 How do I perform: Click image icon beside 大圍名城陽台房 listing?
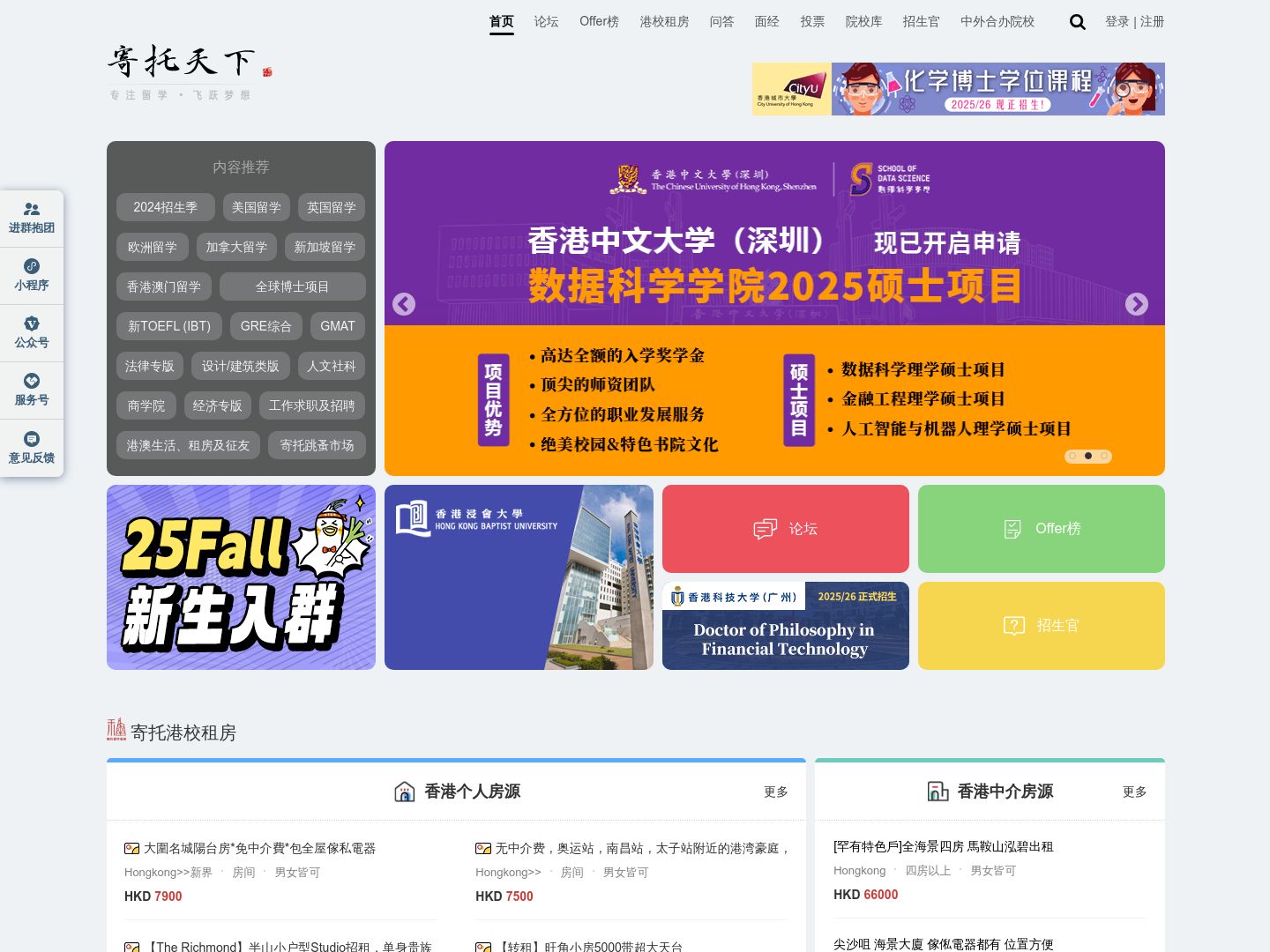point(132,849)
